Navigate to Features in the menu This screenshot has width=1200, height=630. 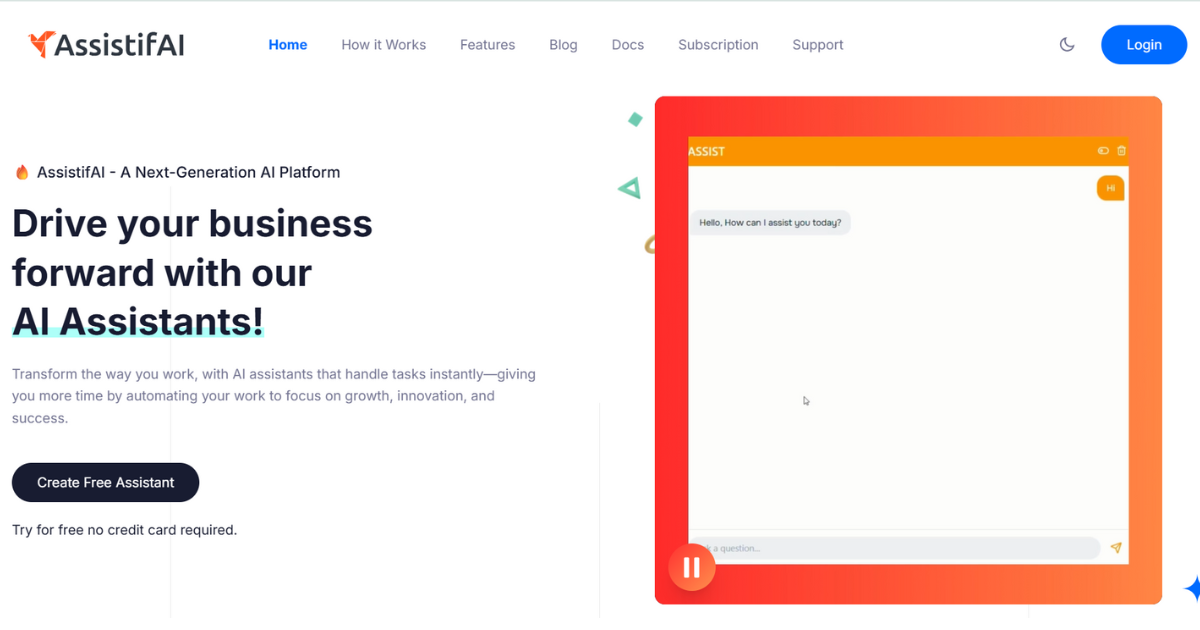click(x=487, y=45)
